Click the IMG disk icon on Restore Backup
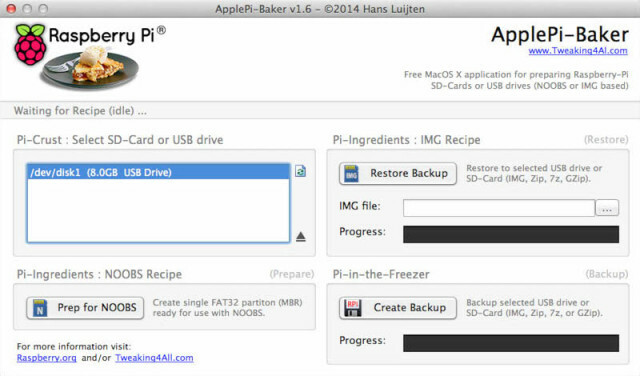 pyautogui.click(x=351, y=174)
